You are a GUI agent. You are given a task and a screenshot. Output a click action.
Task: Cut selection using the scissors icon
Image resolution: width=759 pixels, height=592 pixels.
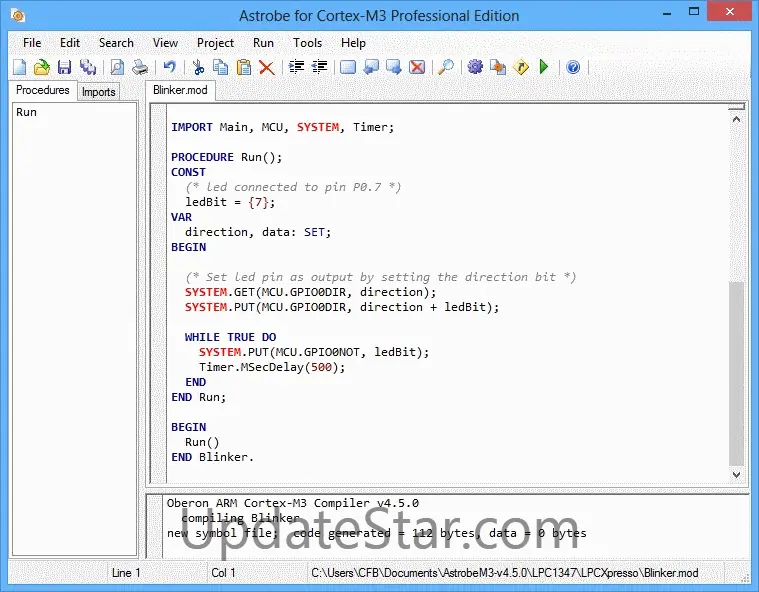click(x=198, y=67)
